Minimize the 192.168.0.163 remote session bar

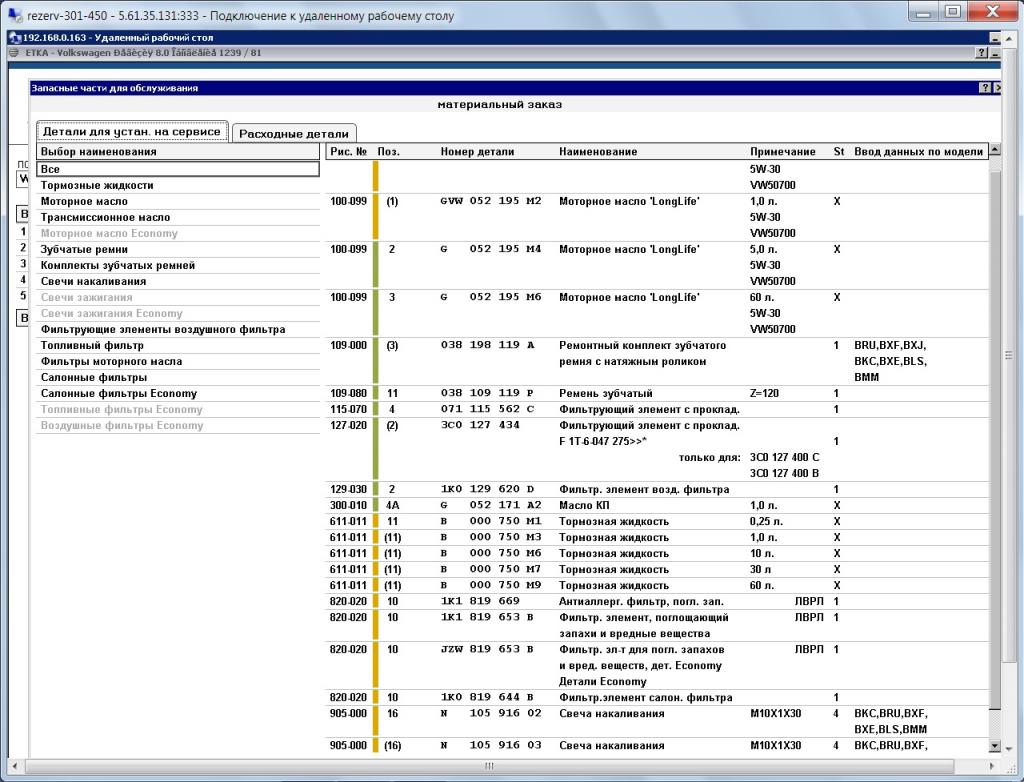pos(995,37)
